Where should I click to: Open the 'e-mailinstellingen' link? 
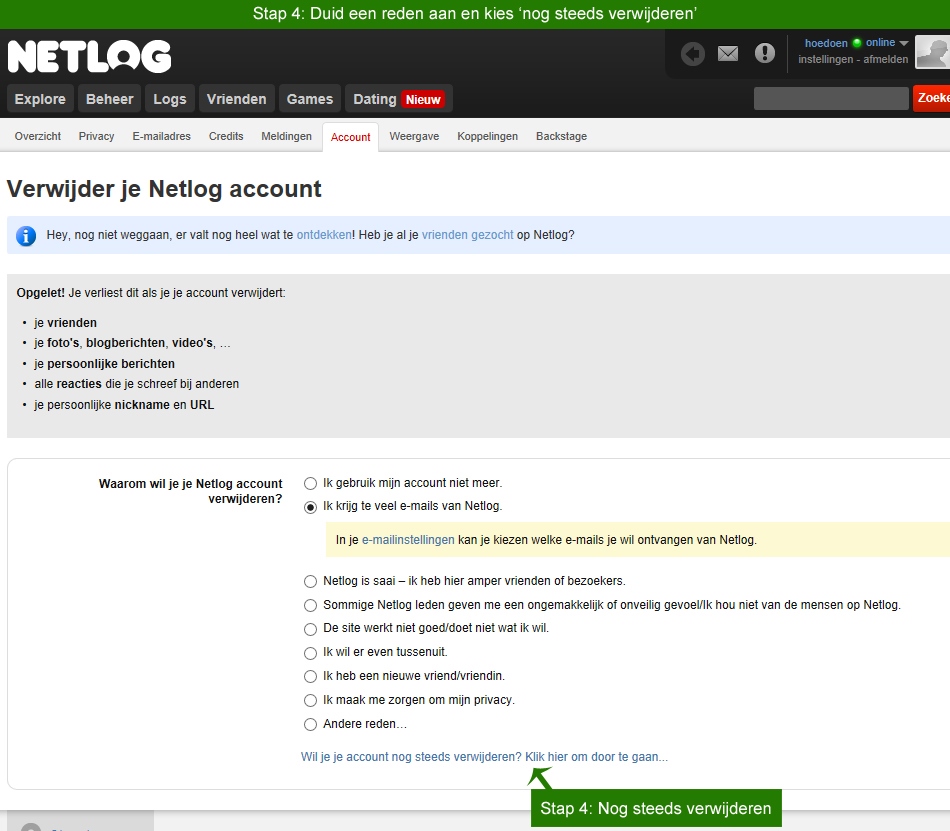[x=408, y=540]
